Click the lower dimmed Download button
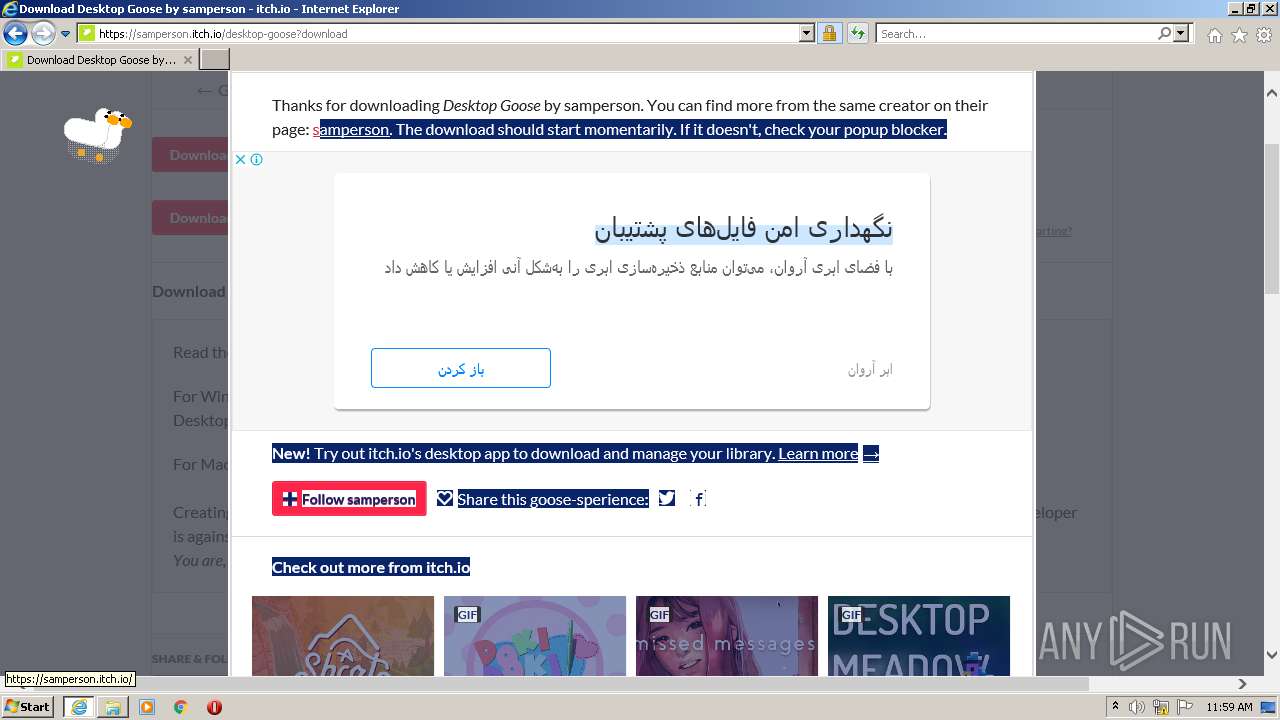Screen dimensions: 1280x720 [x=191, y=218]
